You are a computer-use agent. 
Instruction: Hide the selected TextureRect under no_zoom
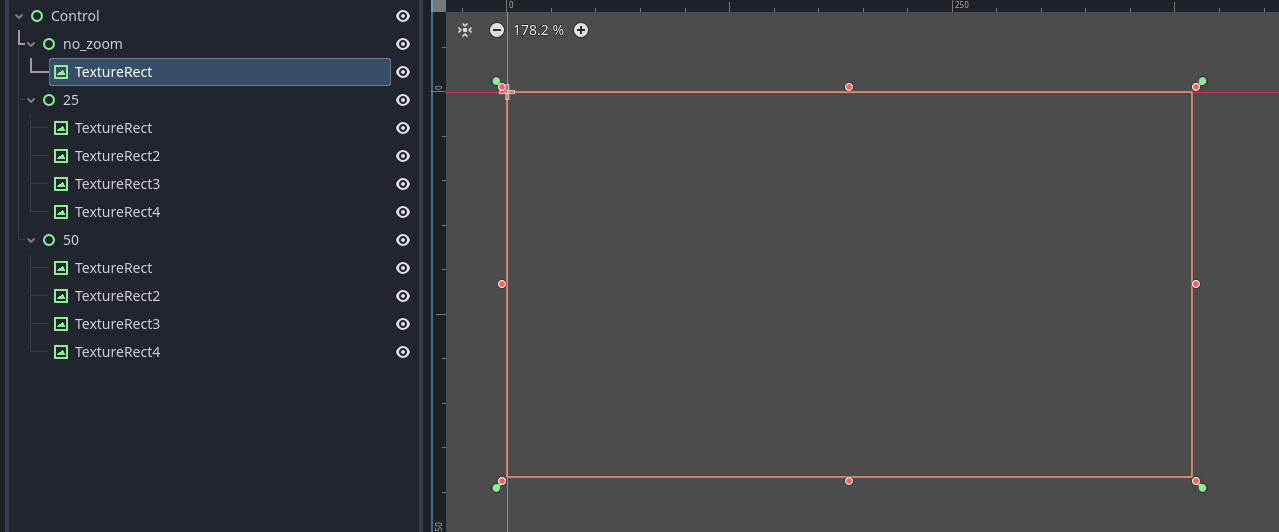pos(403,72)
